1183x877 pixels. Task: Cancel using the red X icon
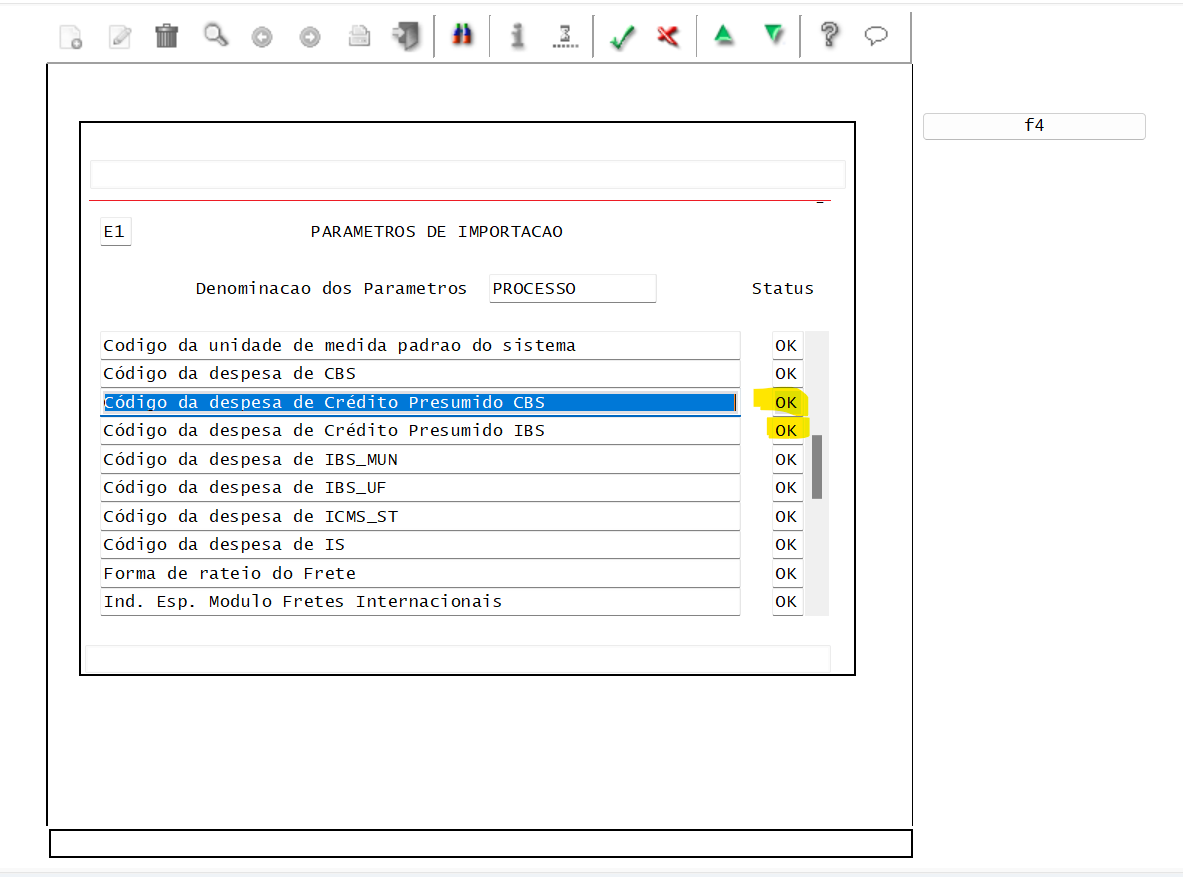tap(668, 34)
